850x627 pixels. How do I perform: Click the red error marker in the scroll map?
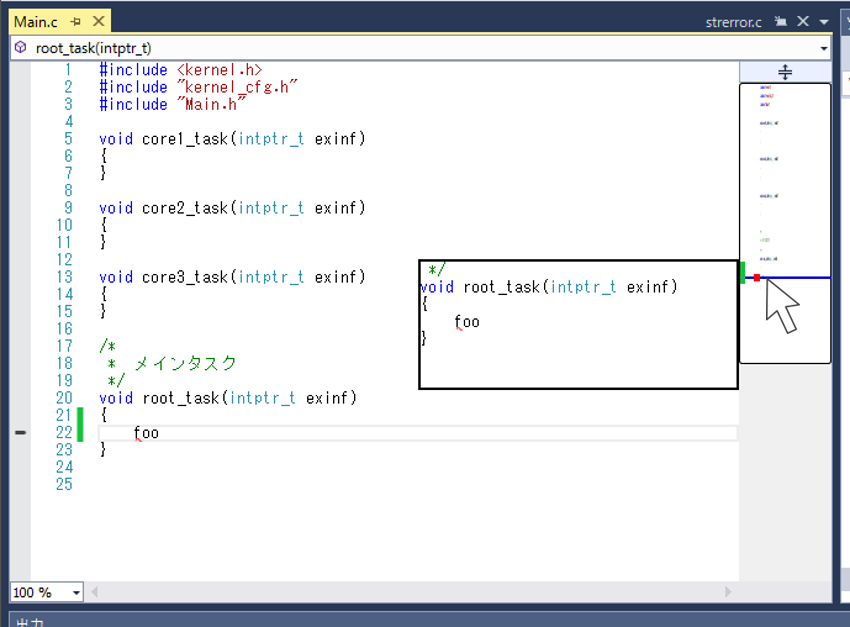[757, 277]
